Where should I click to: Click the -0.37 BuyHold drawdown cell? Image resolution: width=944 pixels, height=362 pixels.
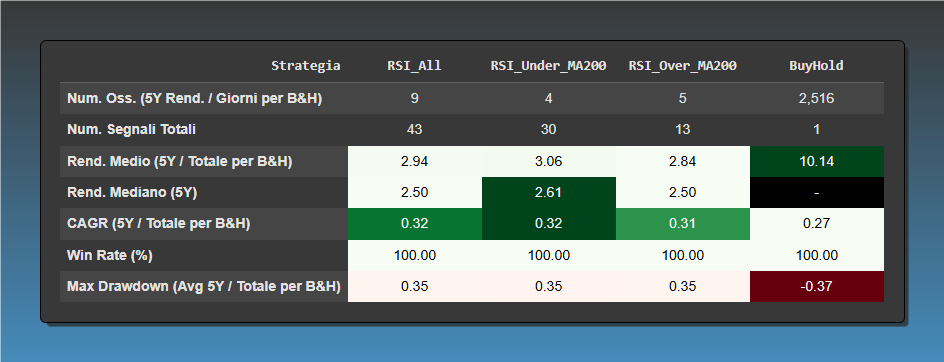click(x=817, y=287)
